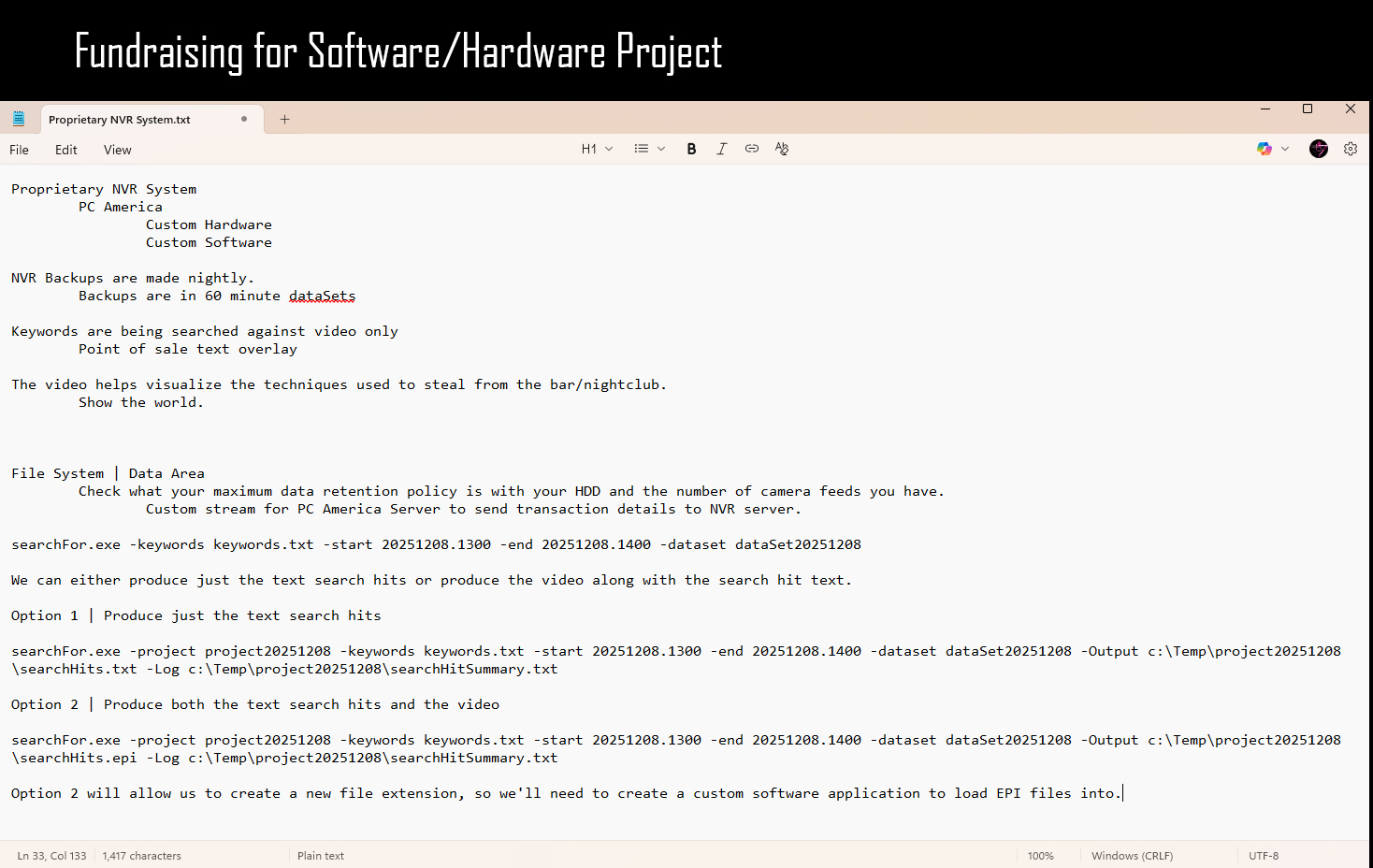1373x868 pixels.
Task: Add a new tab with plus button
Action: tap(285, 119)
